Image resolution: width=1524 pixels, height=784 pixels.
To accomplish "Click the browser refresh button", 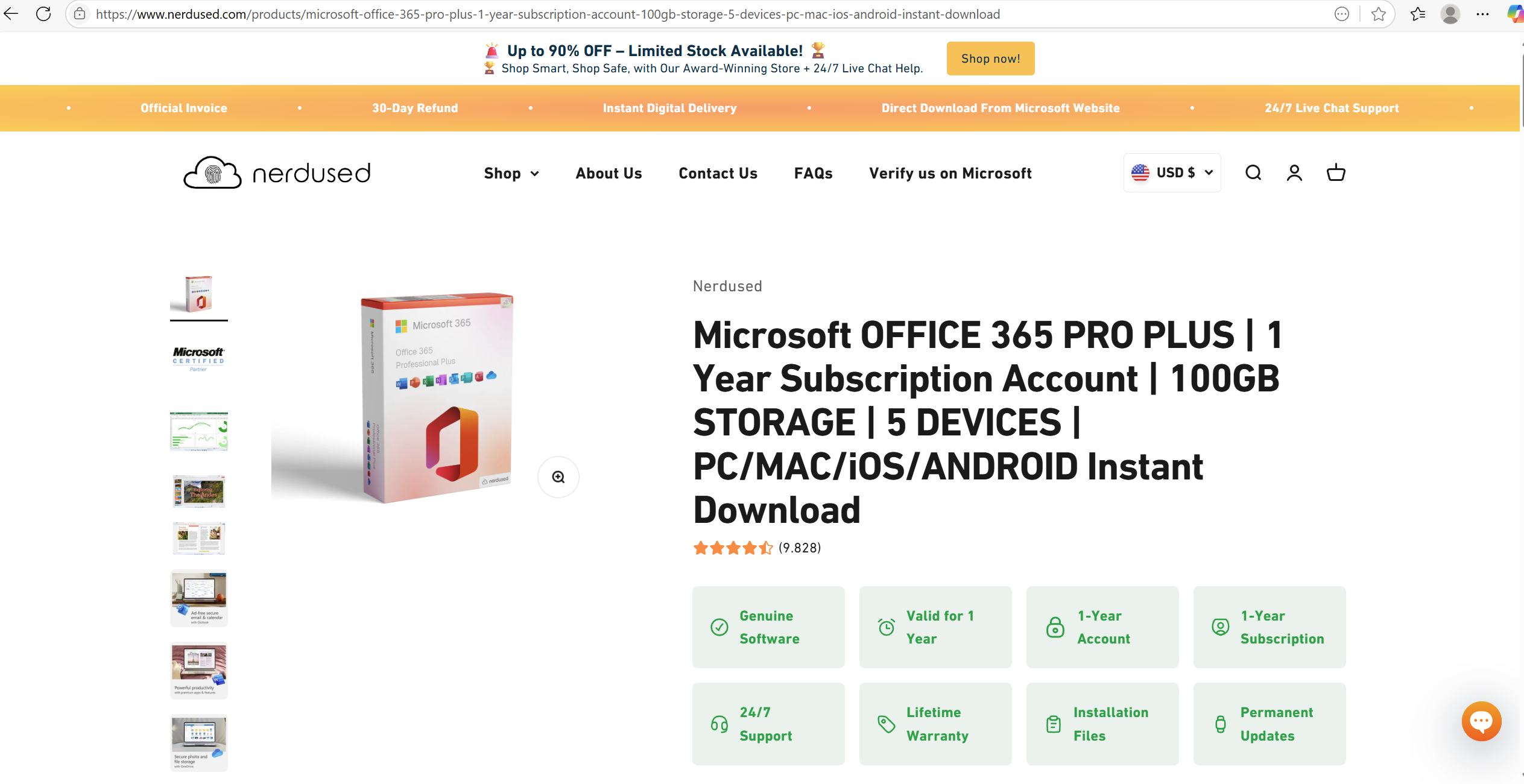I will coord(43,13).
